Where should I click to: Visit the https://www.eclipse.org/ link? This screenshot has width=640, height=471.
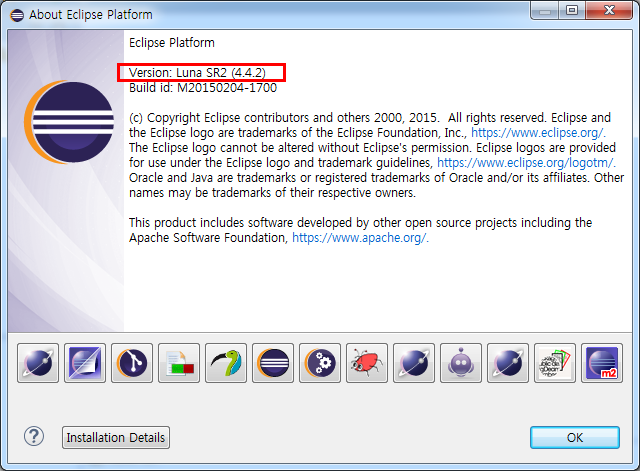point(538,133)
